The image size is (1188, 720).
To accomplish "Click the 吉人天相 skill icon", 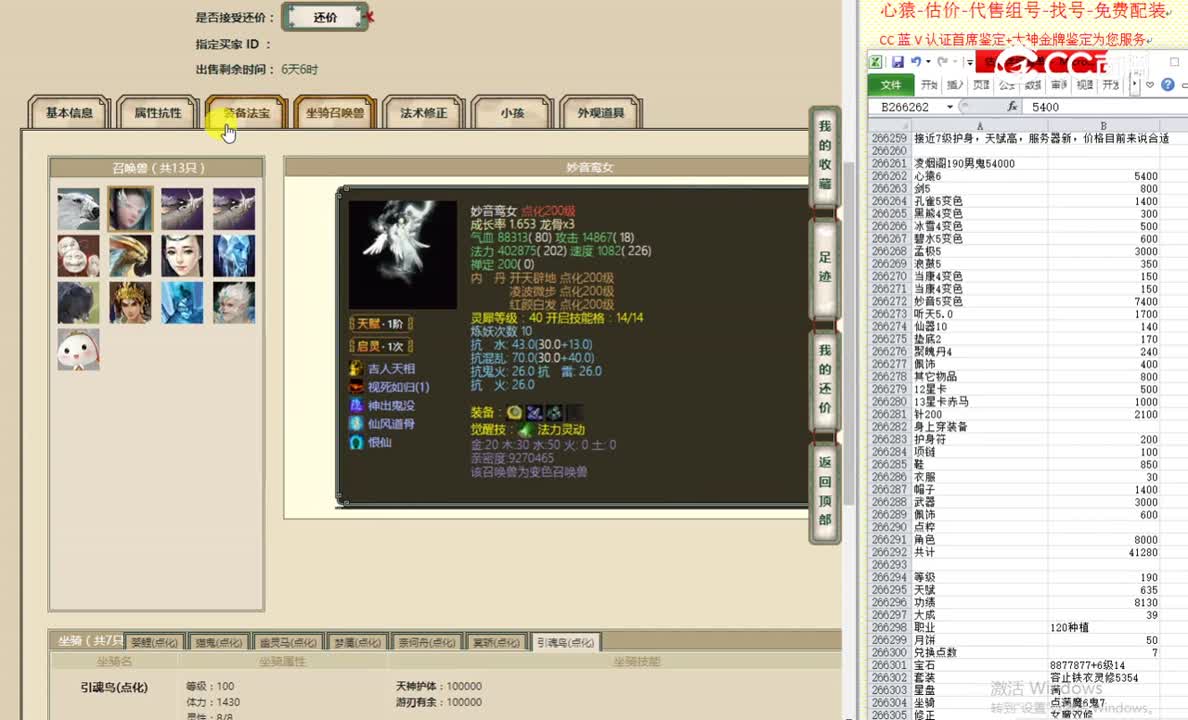I will pyautogui.click(x=356, y=368).
